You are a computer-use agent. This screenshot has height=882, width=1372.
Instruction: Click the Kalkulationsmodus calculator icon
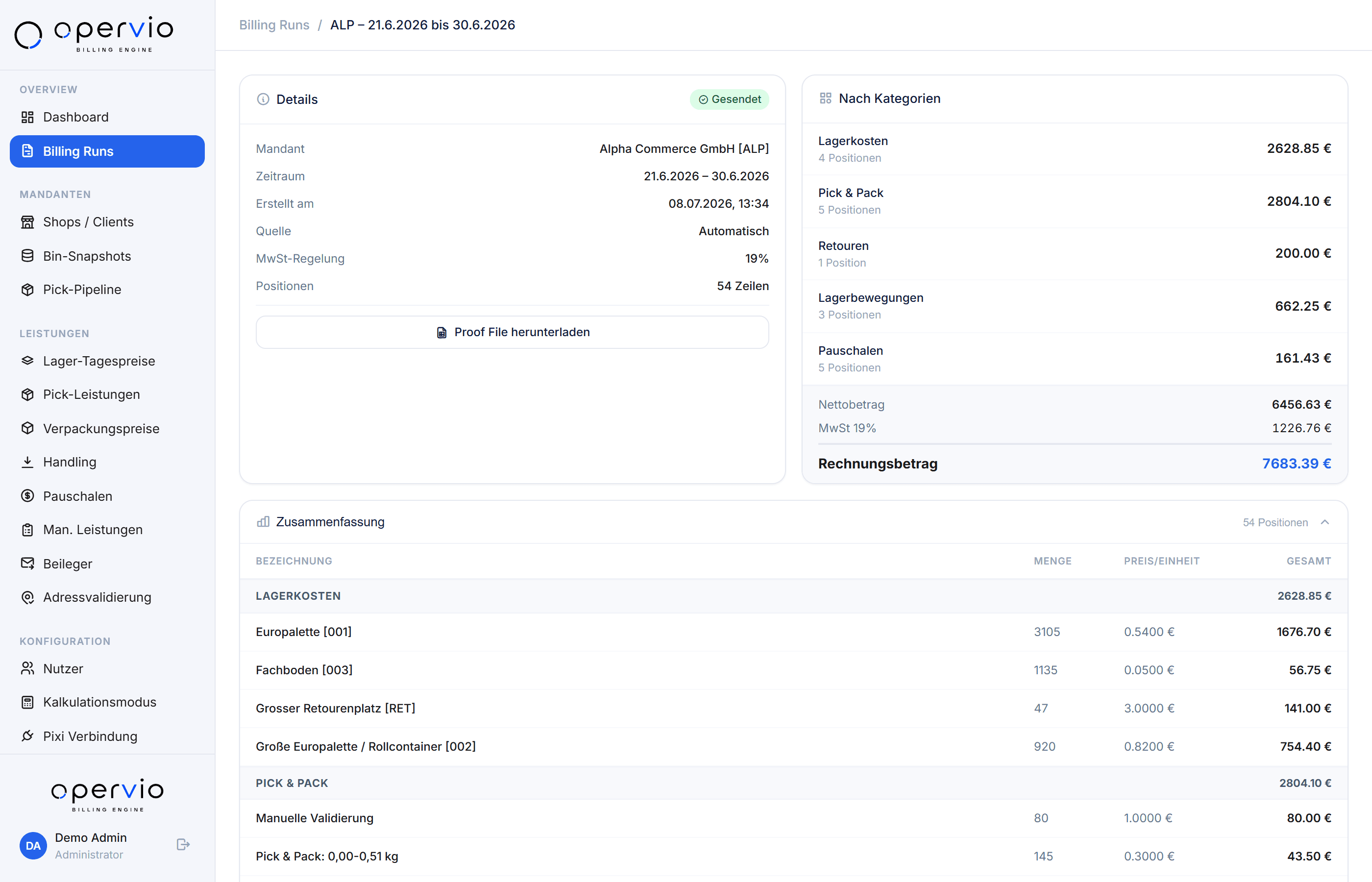[x=27, y=702]
